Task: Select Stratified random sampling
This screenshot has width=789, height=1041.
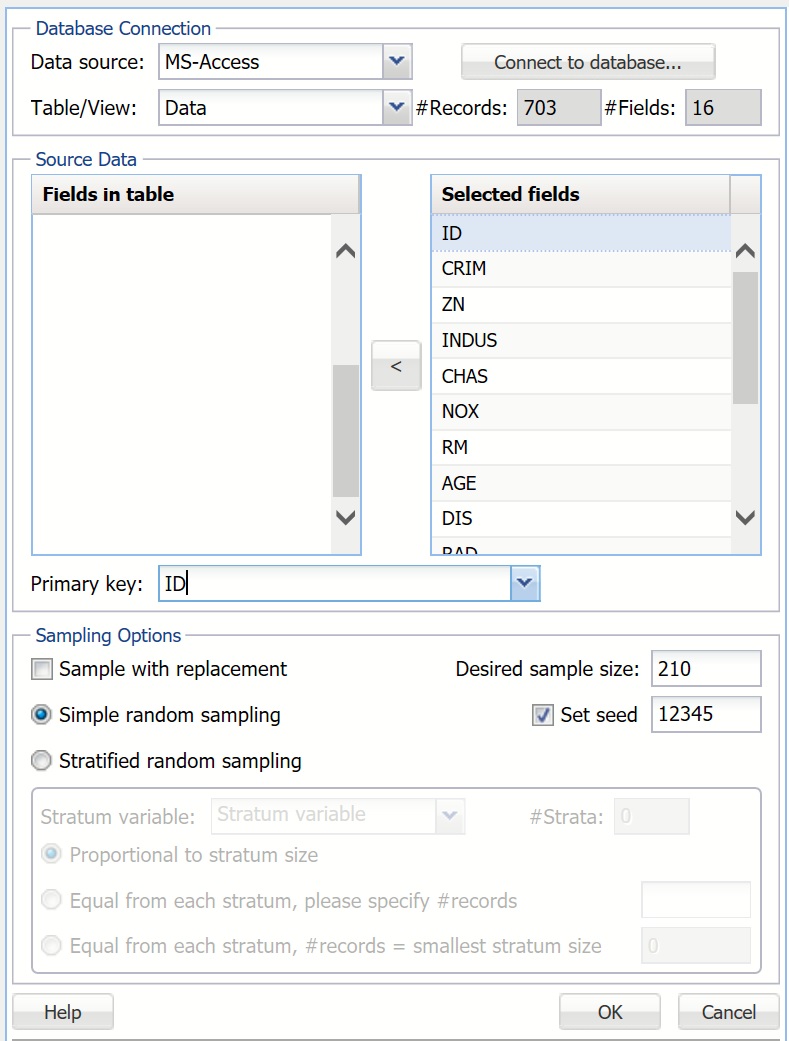Action: tap(41, 761)
